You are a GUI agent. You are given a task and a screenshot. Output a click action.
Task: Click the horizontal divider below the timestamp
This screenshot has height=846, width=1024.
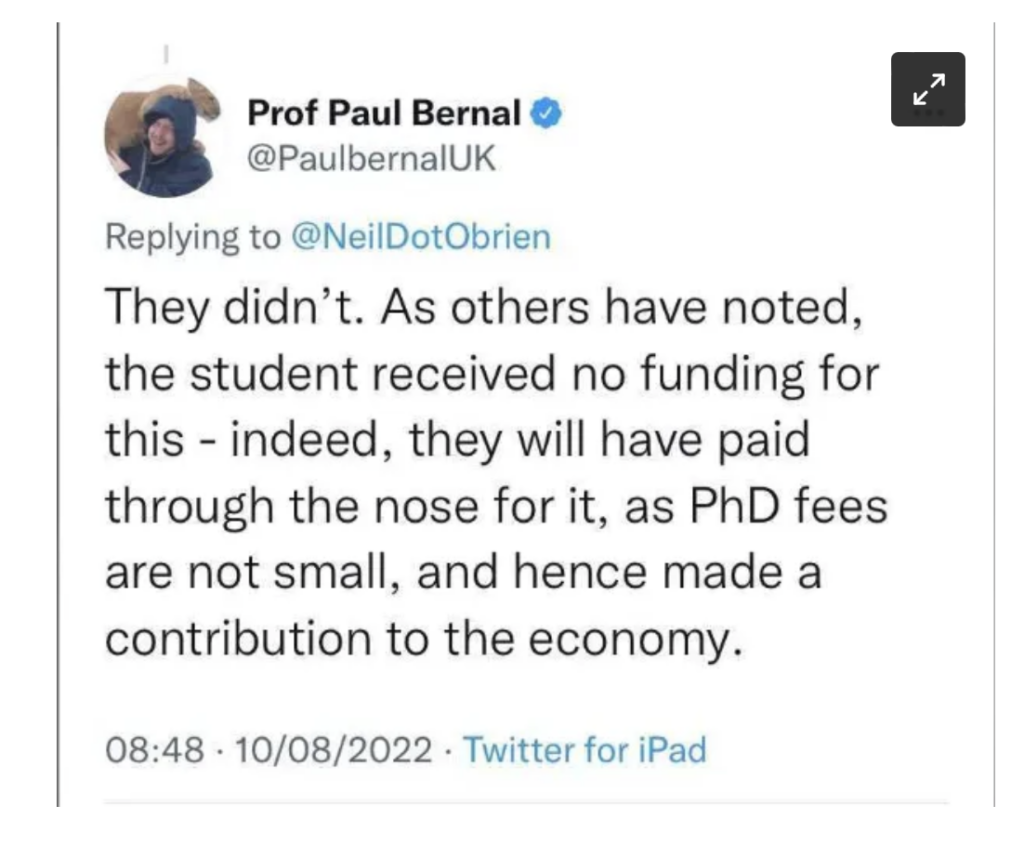[525, 801]
